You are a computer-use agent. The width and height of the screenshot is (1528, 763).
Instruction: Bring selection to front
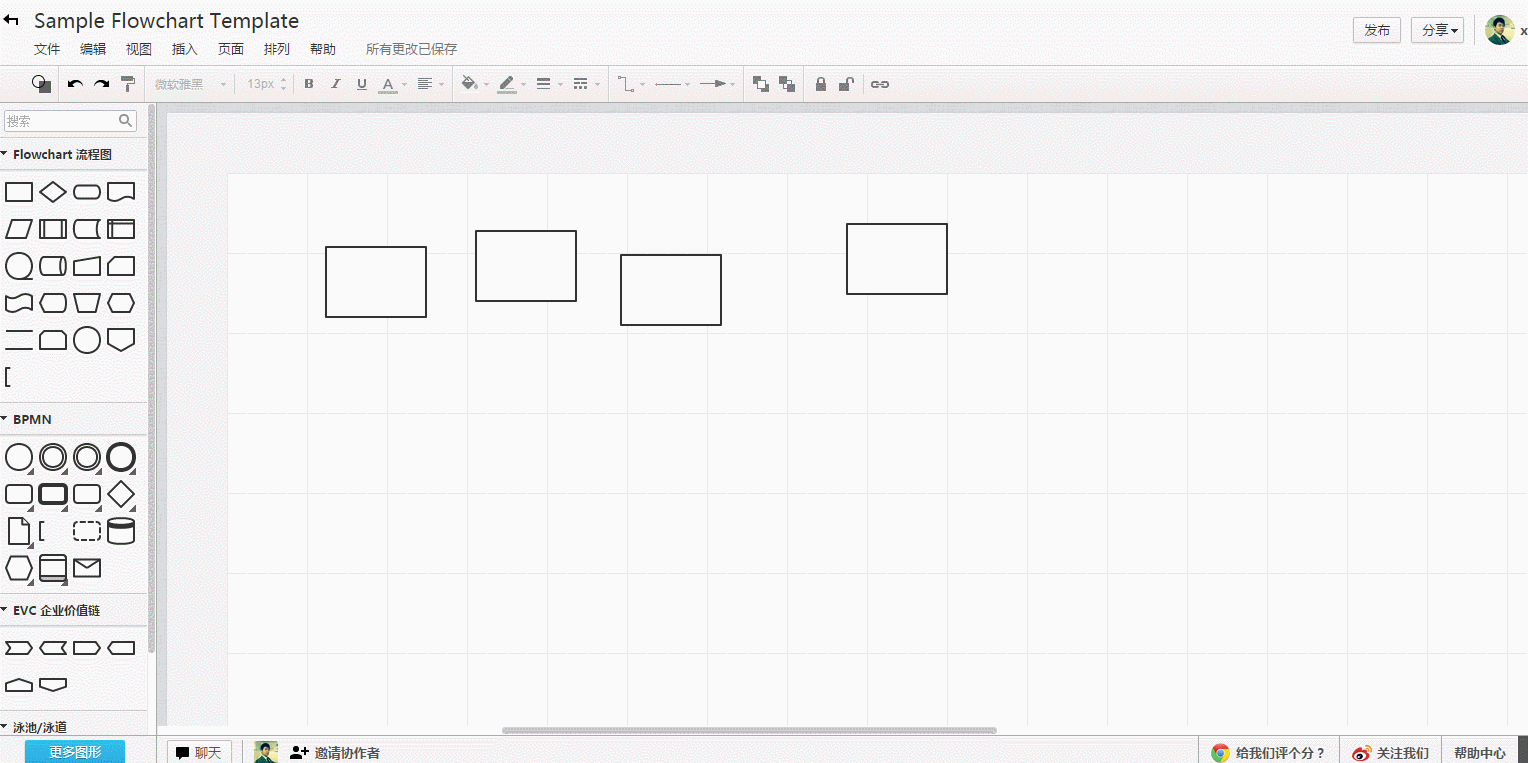[x=761, y=84]
